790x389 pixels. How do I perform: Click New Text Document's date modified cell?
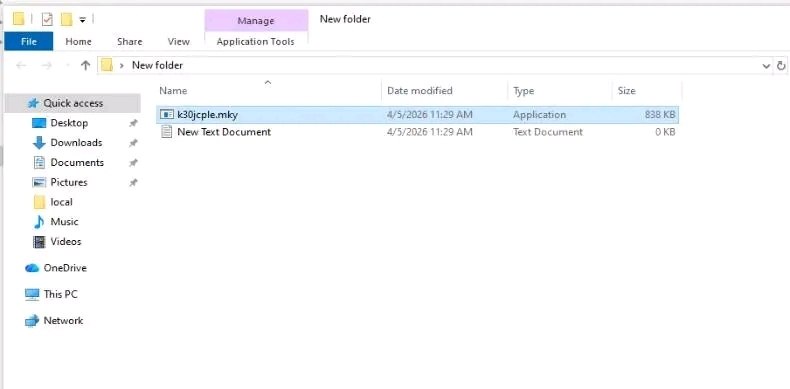pos(430,132)
